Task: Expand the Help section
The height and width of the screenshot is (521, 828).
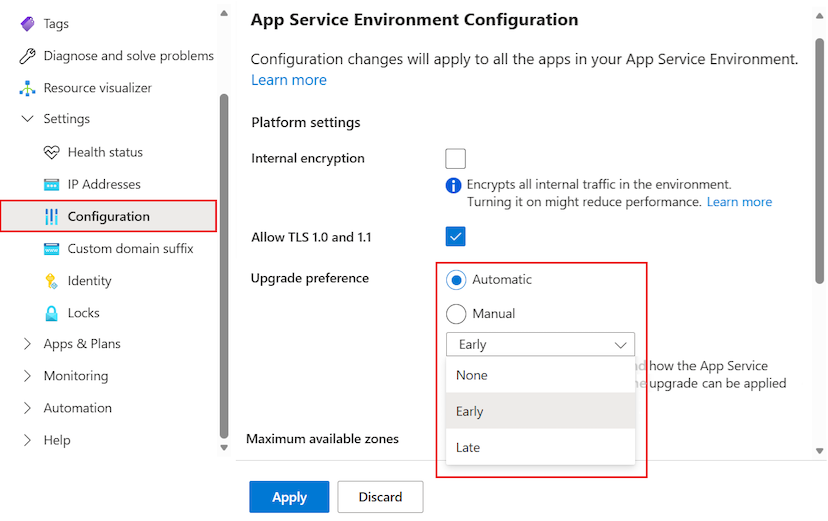Action: coord(27,441)
